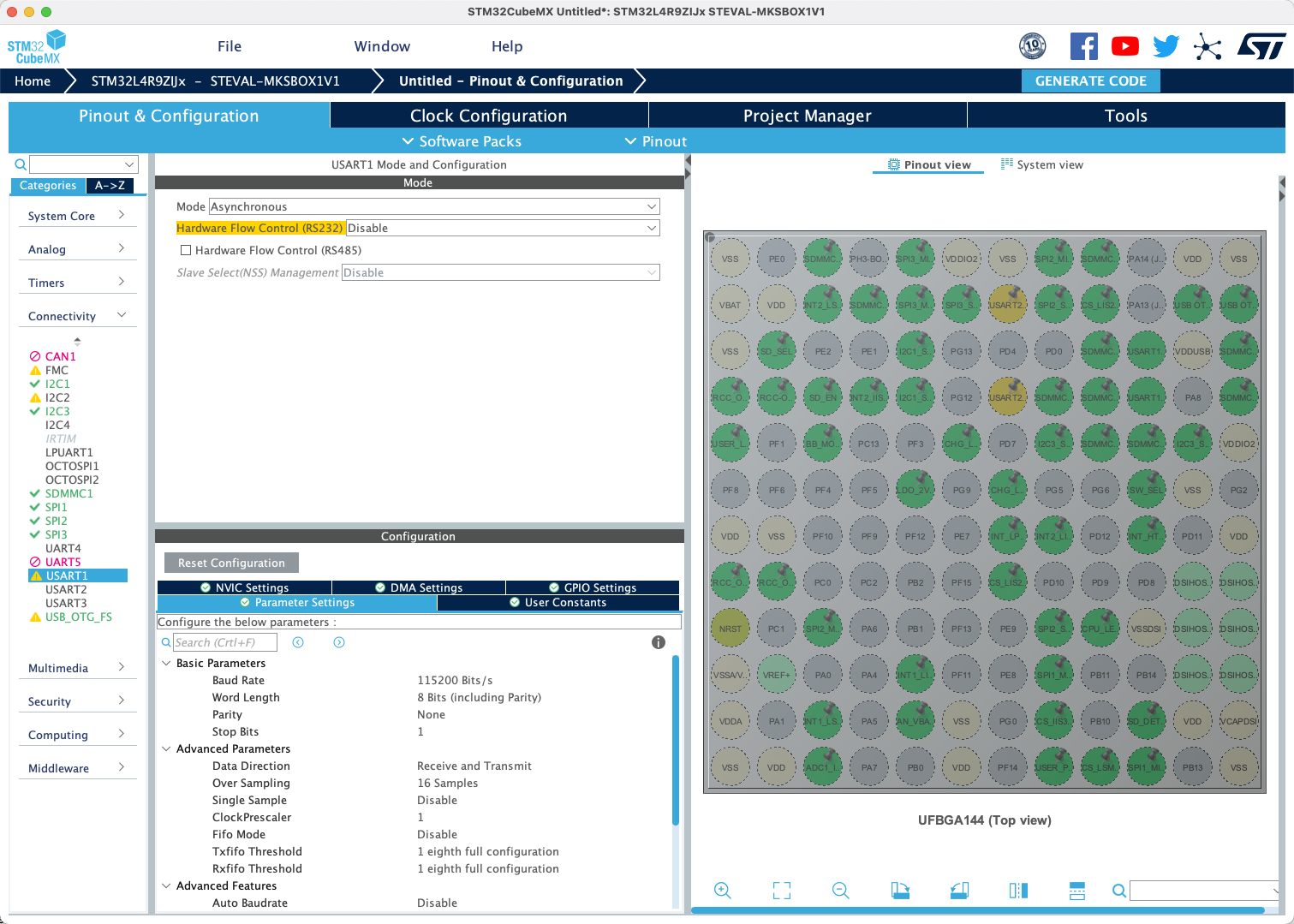Select the PD7 pin on chip
The width and height of the screenshot is (1294, 924).
pyautogui.click(x=1008, y=444)
